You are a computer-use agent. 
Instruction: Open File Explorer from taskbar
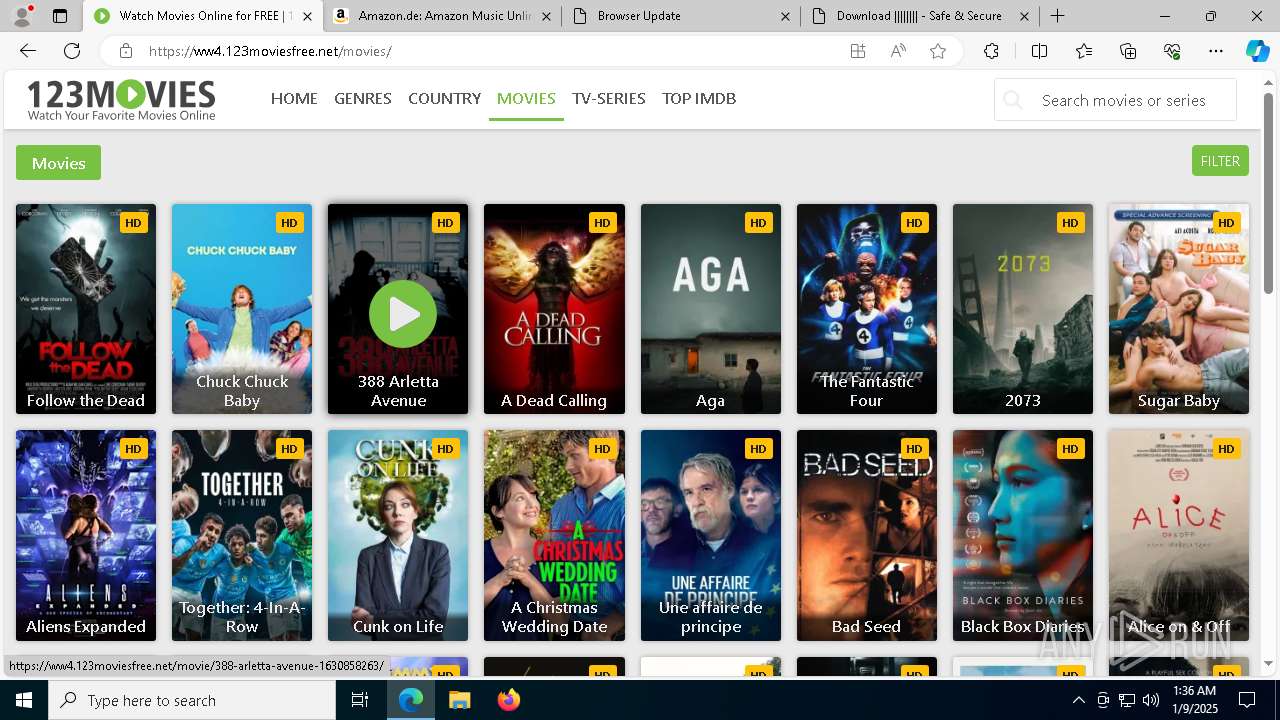click(x=459, y=700)
